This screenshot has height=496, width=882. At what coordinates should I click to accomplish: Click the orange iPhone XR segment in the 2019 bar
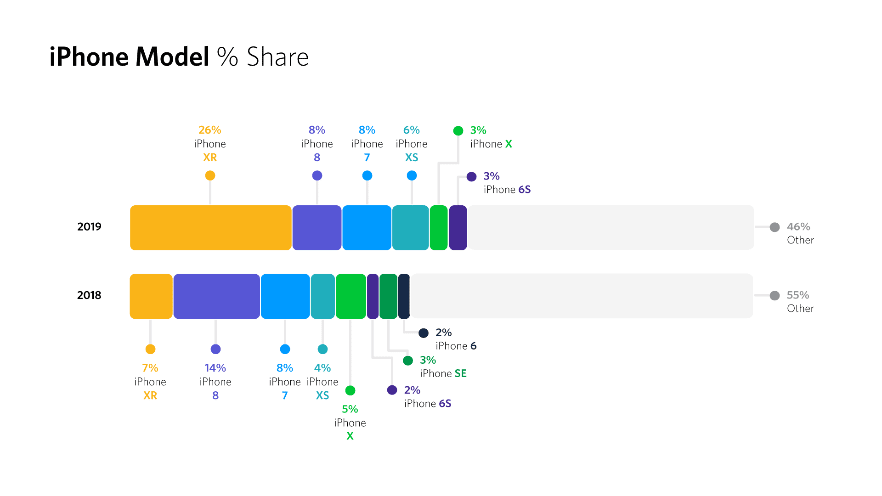[210, 227]
